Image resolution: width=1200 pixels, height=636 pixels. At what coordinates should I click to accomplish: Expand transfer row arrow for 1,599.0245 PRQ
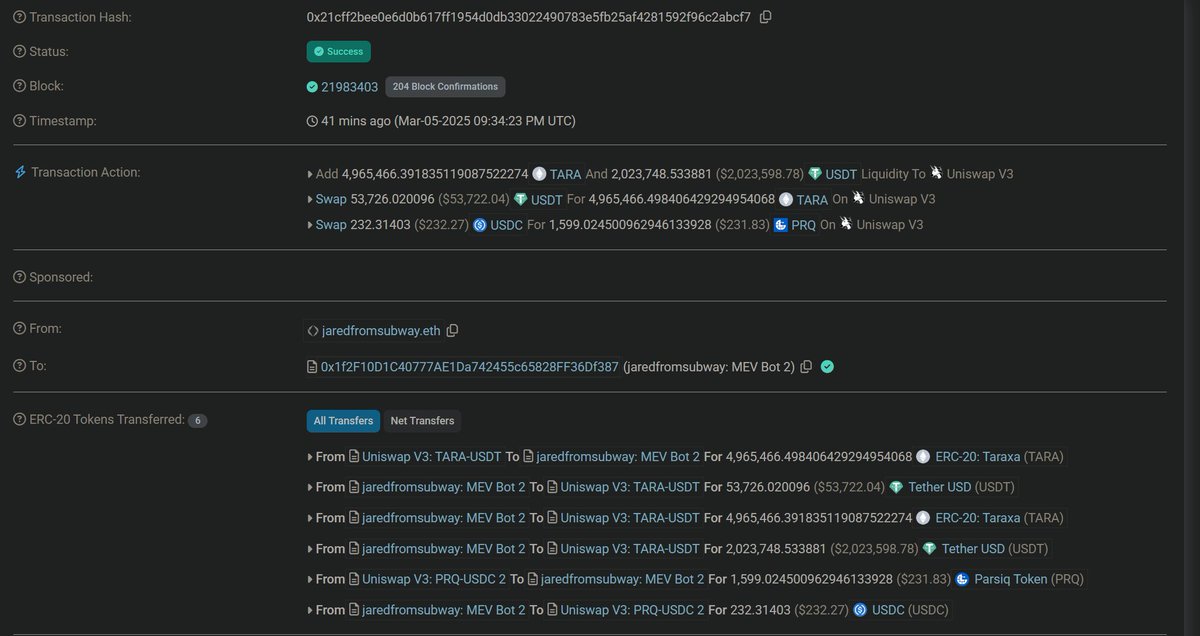pyautogui.click(x=310, y=579)
